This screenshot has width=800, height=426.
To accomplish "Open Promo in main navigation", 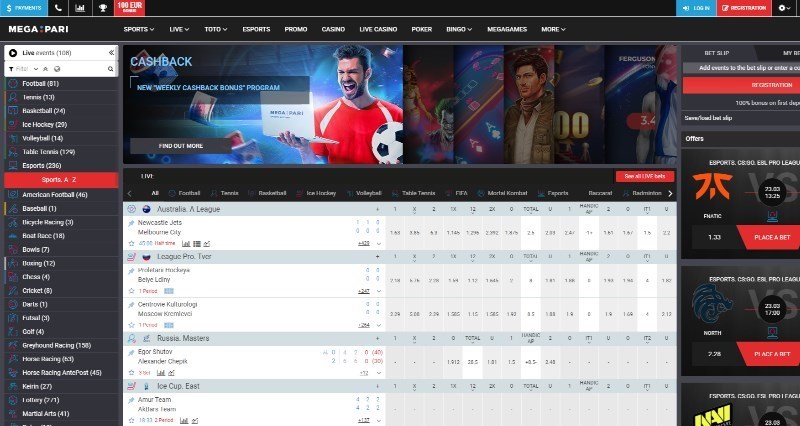I will tap(296, 30).
